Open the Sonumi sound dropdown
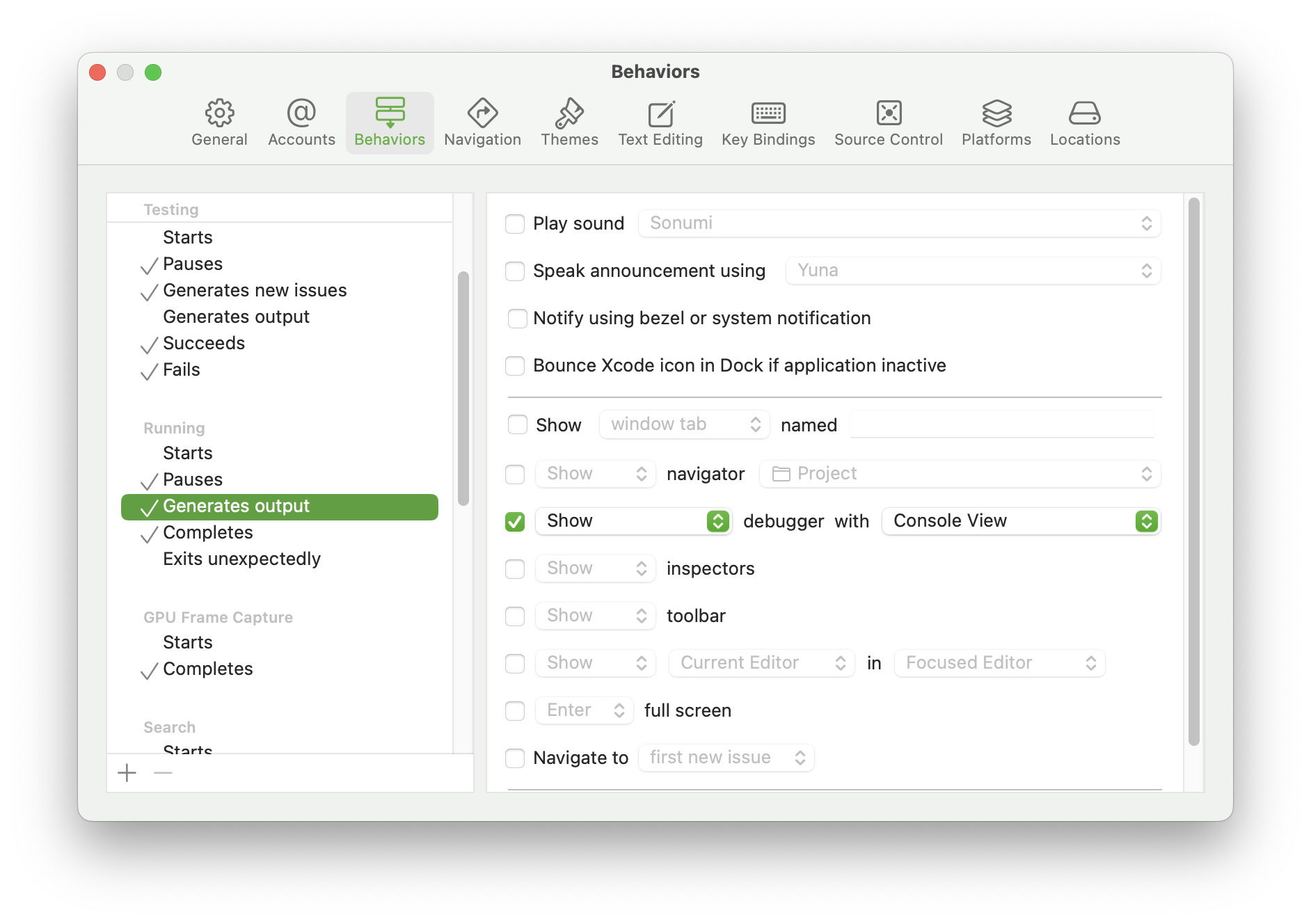The image size is (1311, 924). [899, 223]
